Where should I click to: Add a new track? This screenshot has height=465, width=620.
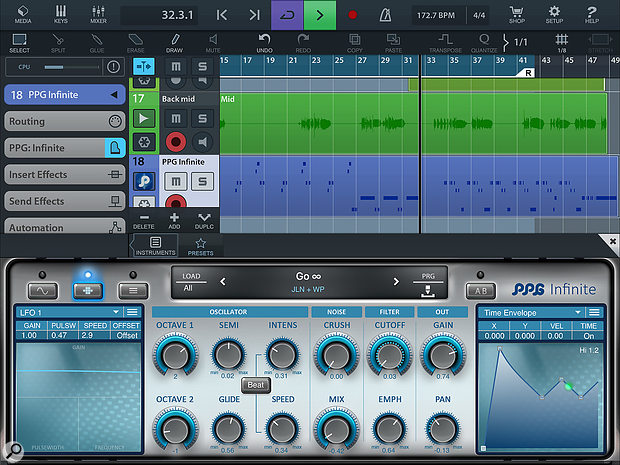tap(174, 221)
